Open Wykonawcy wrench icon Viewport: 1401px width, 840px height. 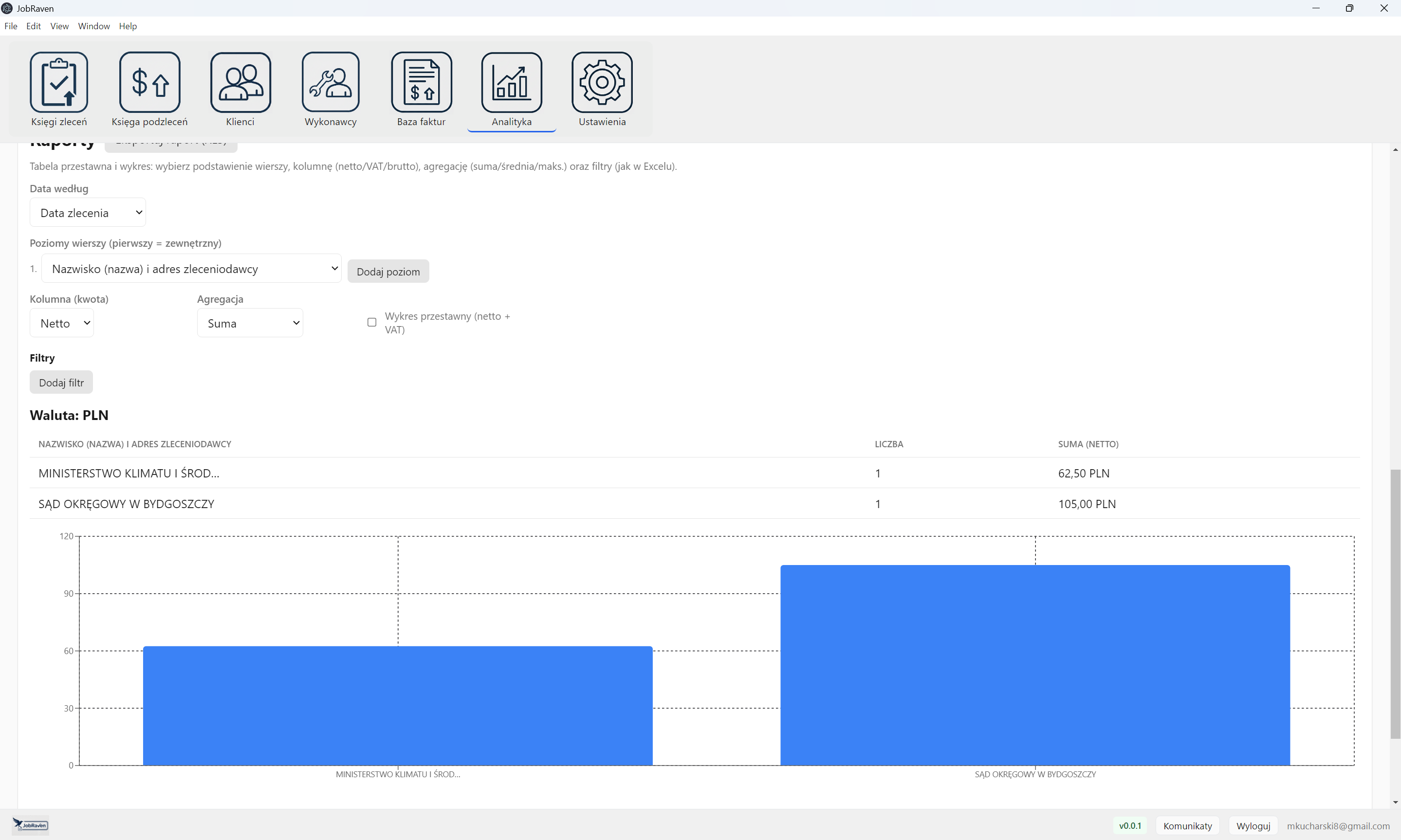(x=331, y=83)
